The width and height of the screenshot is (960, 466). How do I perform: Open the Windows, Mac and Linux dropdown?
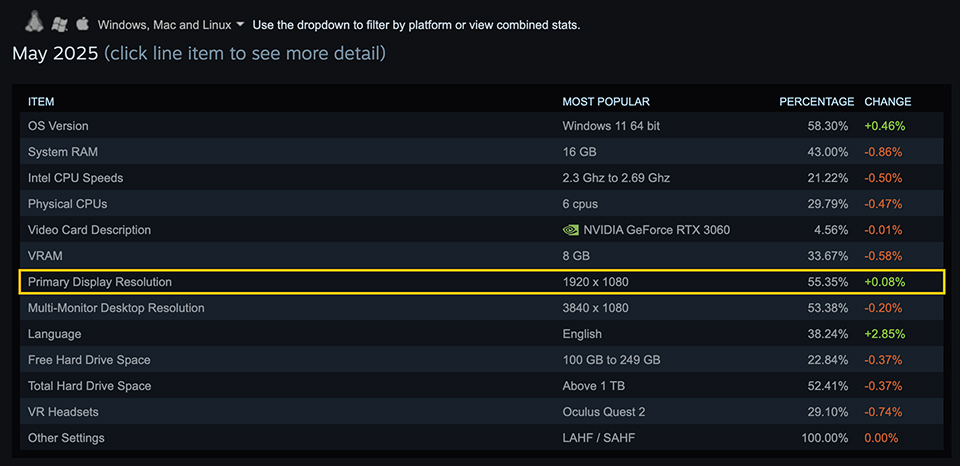(171, 24)
